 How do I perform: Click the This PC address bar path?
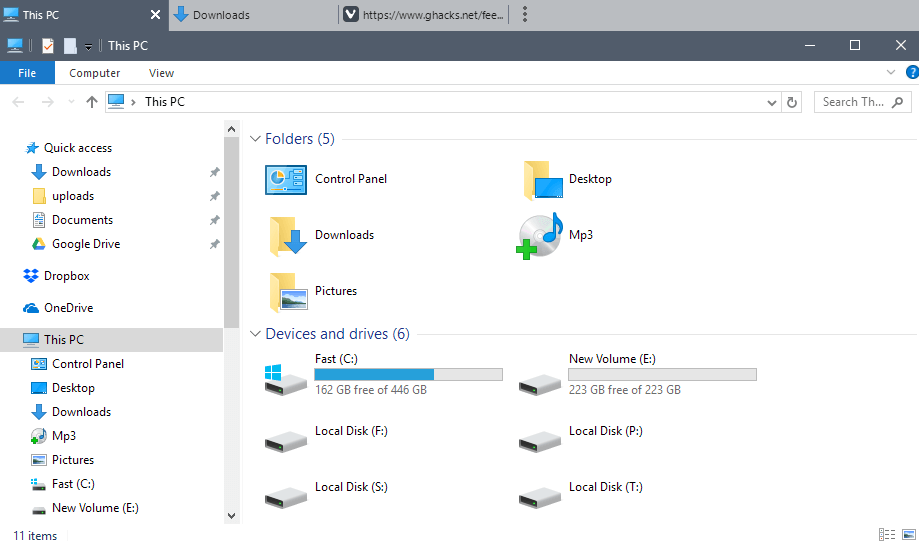point(165,102)
